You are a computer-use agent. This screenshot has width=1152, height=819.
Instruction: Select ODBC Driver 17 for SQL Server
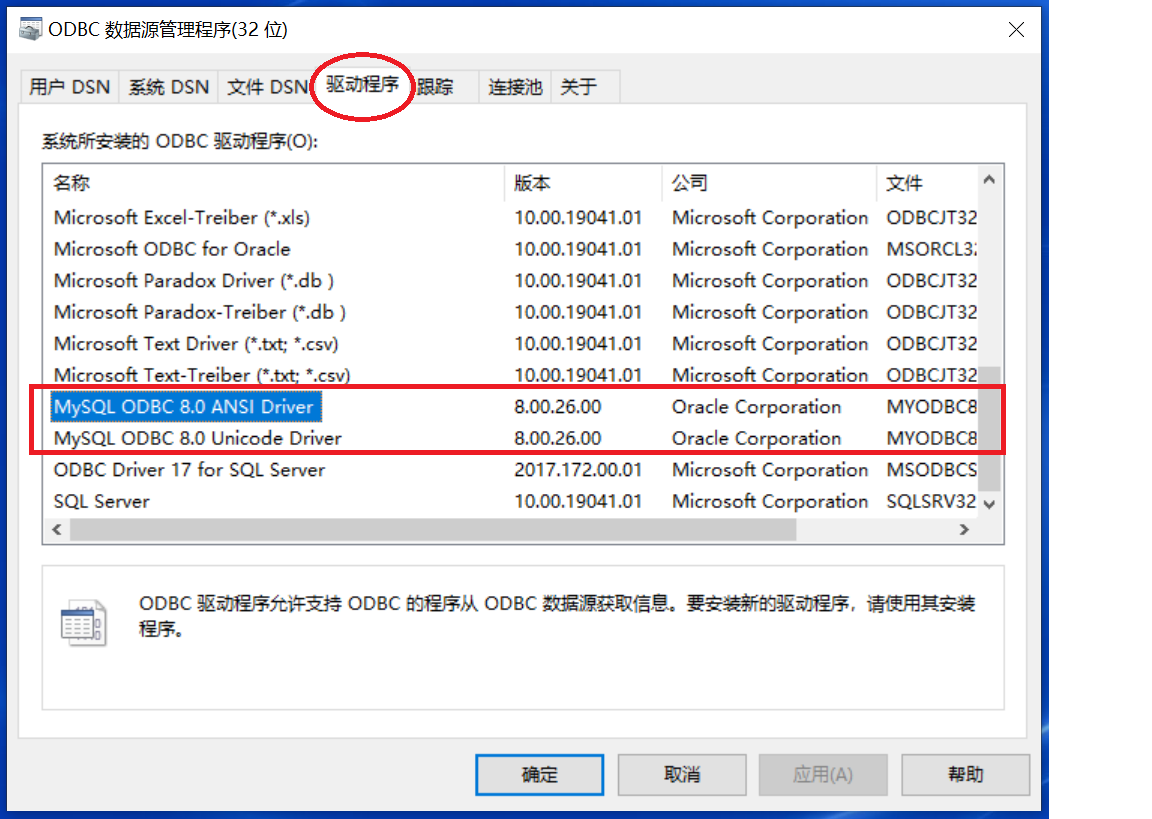(511, 470)
